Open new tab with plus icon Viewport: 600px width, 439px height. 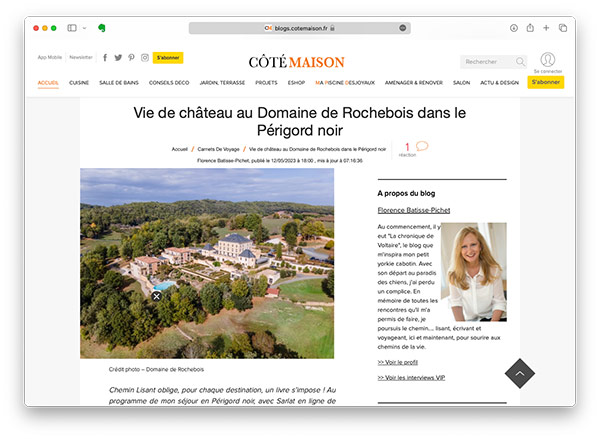(x=546, y=28)
